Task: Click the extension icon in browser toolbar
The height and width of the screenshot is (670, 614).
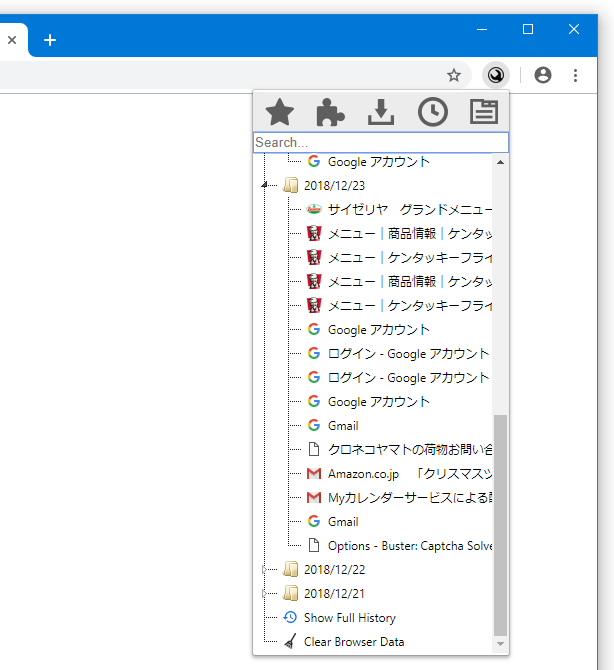Action: [496, 75]
